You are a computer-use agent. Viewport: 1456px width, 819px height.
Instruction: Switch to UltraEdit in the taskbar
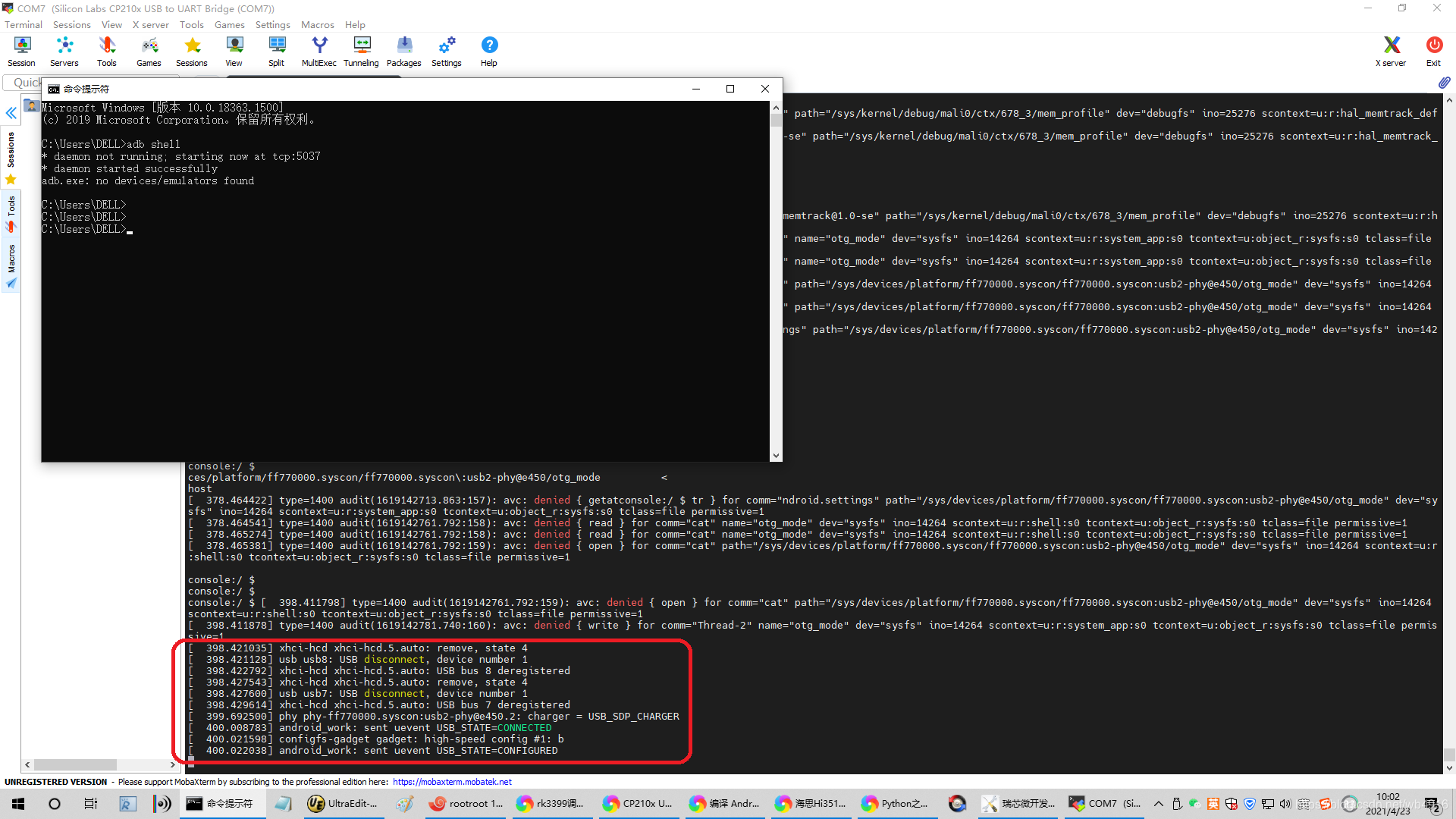tap(343, 804)
